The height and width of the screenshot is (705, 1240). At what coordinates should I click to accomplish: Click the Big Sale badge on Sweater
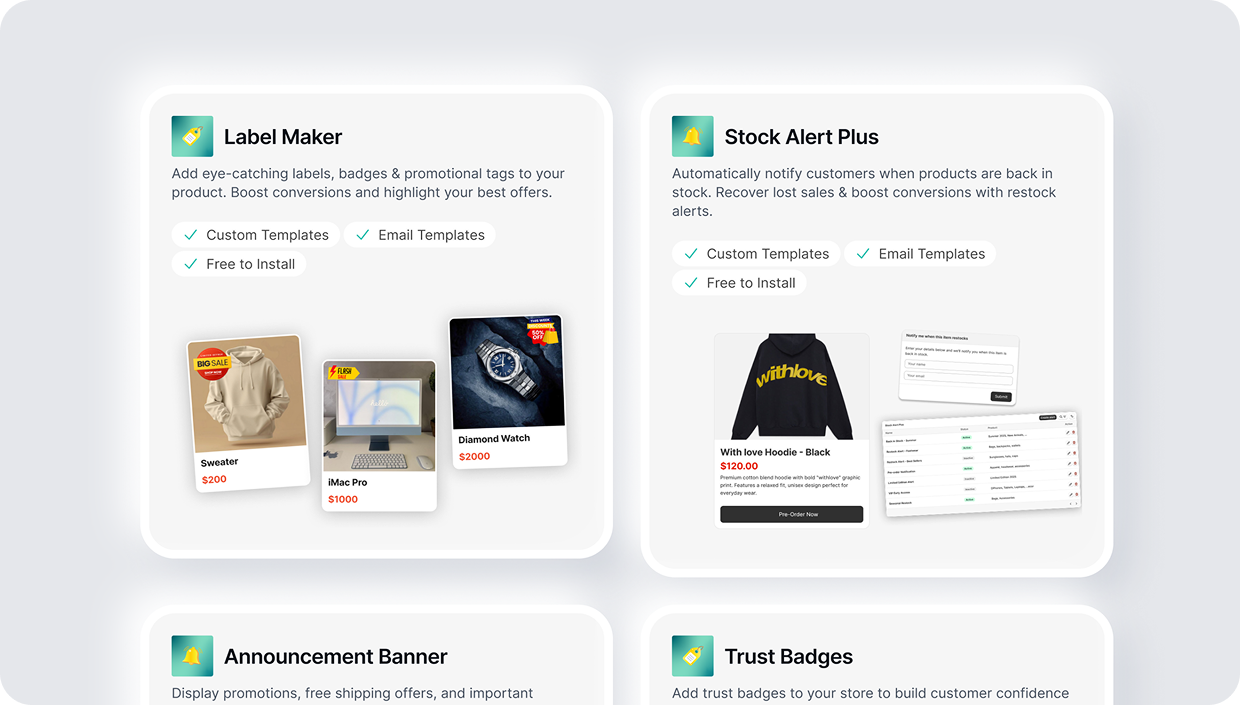[x=212, y=362]
